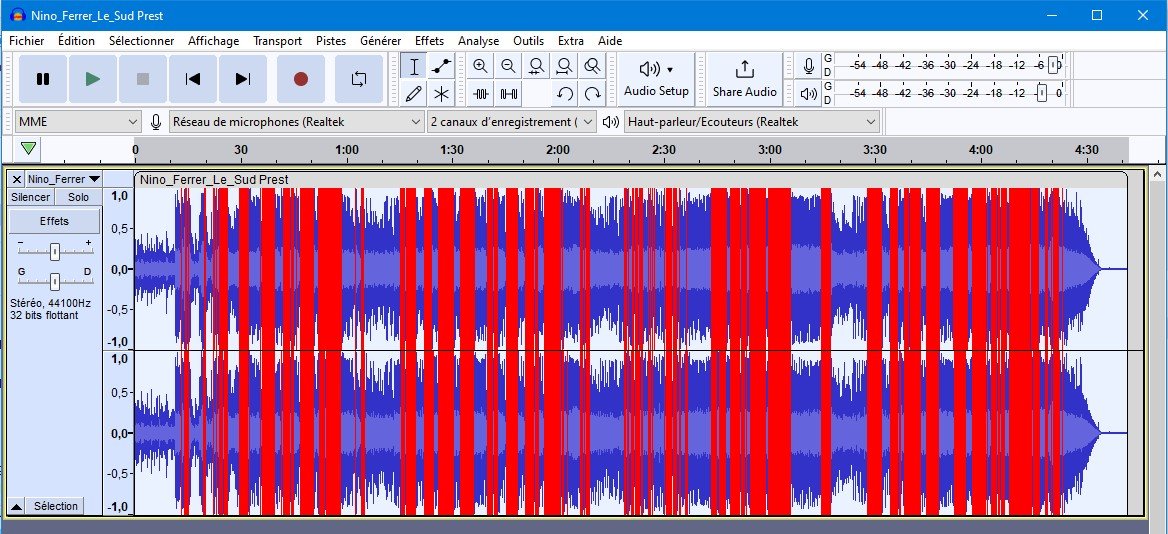
Task: Open the recording channels dropdown
Action: coord(512,121)
